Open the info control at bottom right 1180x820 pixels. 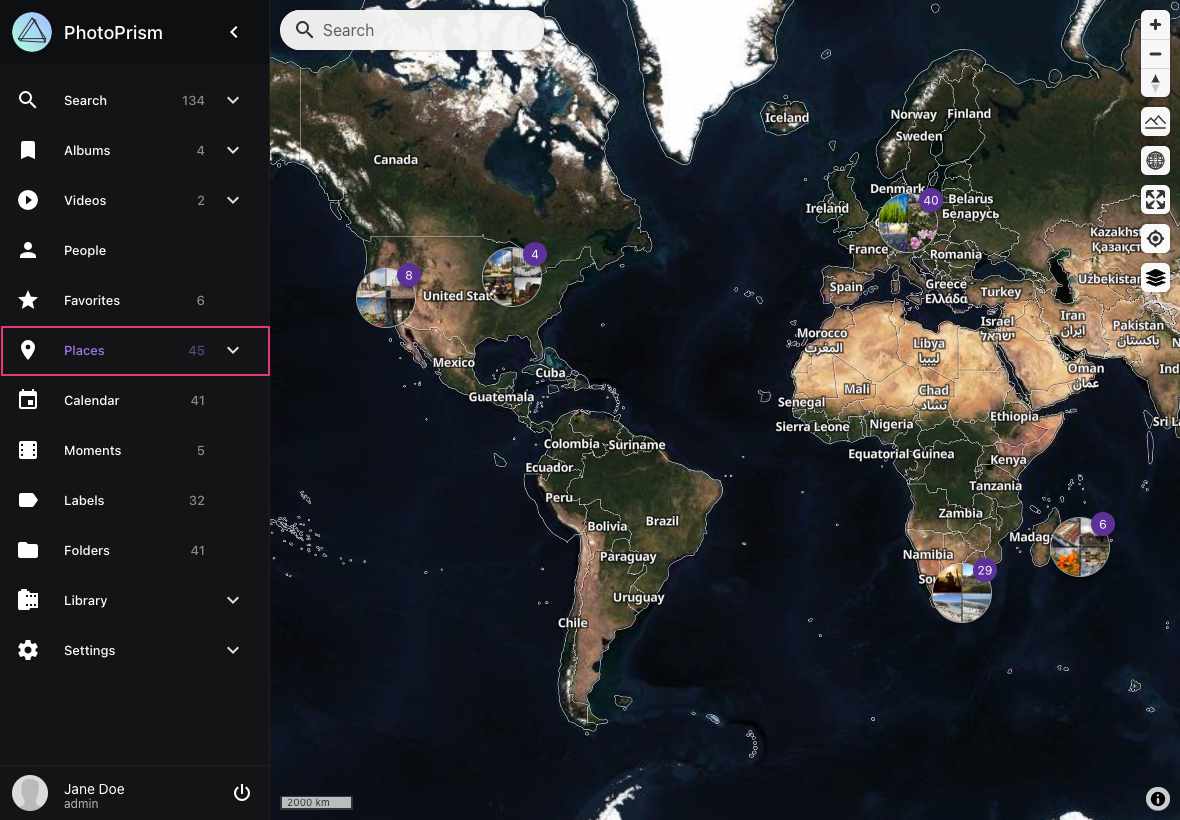pos(1157,799)
